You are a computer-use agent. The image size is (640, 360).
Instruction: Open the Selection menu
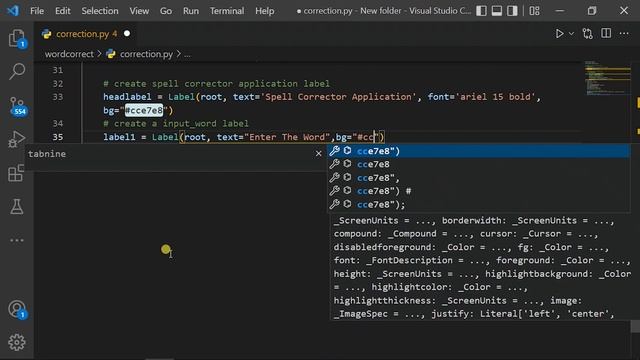[x=100, y=11]
